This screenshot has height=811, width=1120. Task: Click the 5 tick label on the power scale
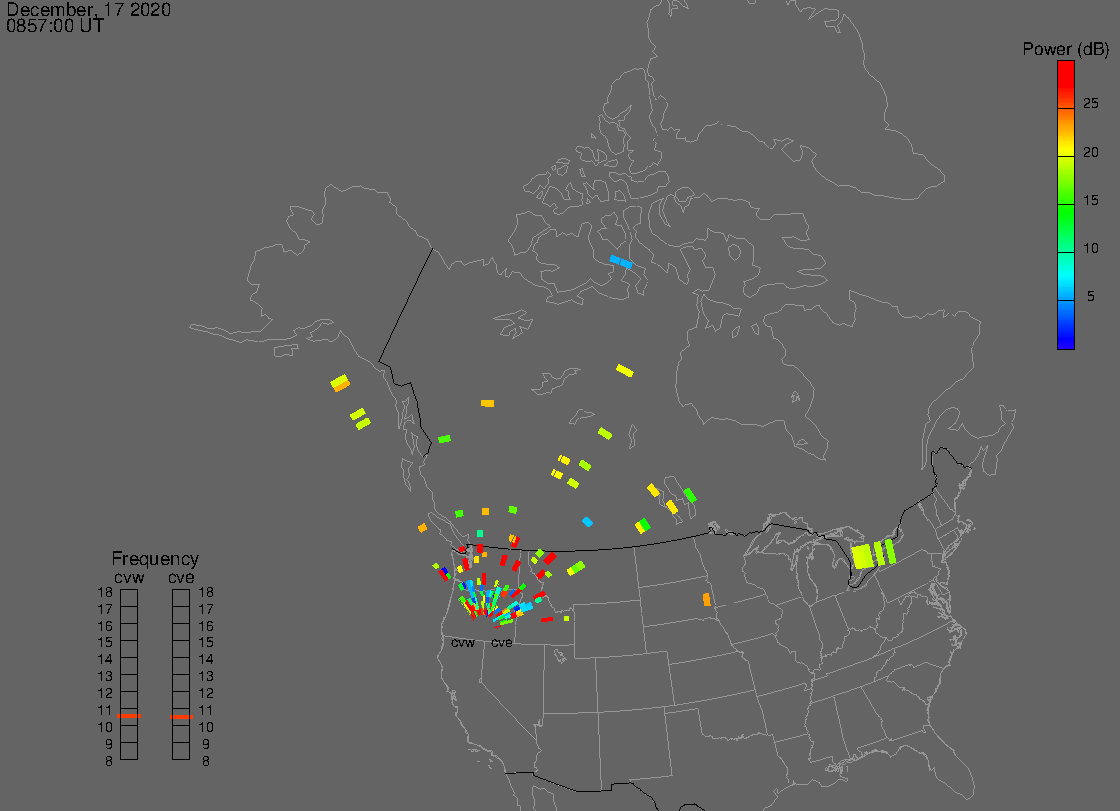tap(1090, 296)
